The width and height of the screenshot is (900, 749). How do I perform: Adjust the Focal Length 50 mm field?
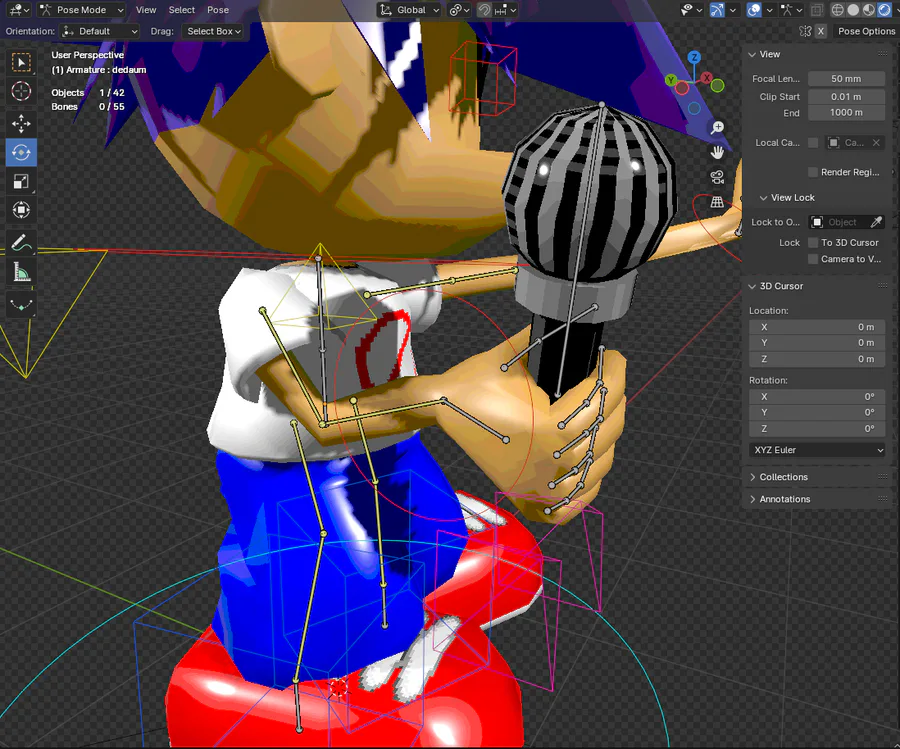[x=846, y=79]
